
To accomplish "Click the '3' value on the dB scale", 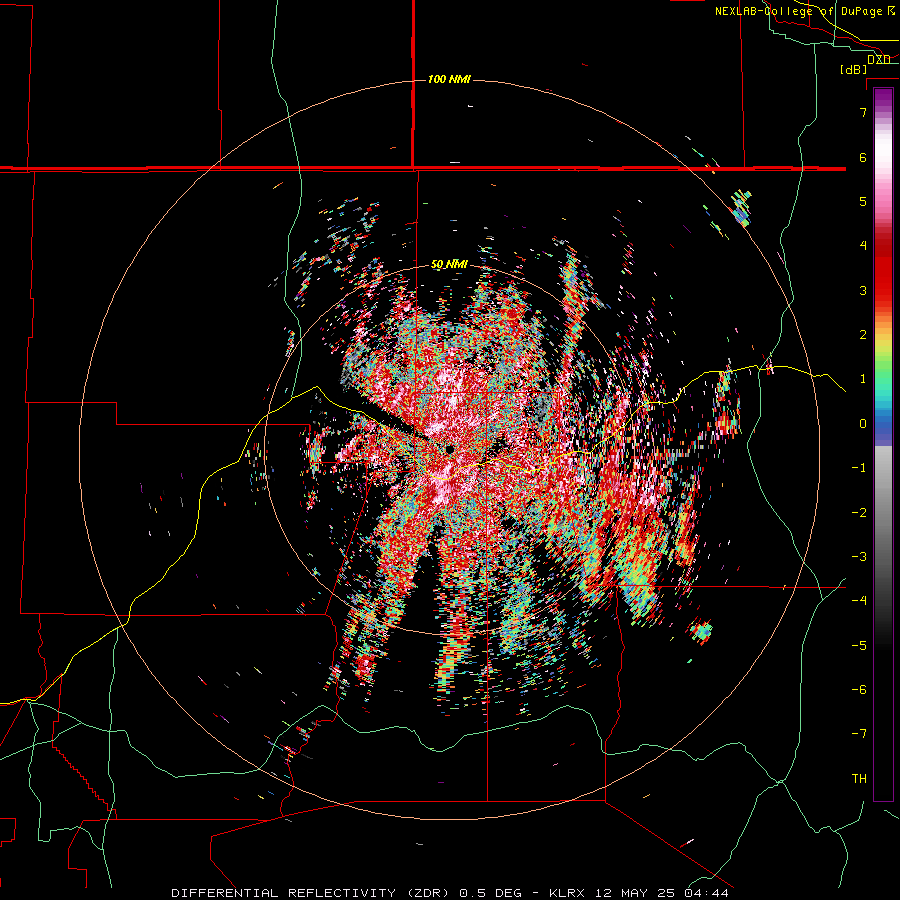I will [863, 290].
